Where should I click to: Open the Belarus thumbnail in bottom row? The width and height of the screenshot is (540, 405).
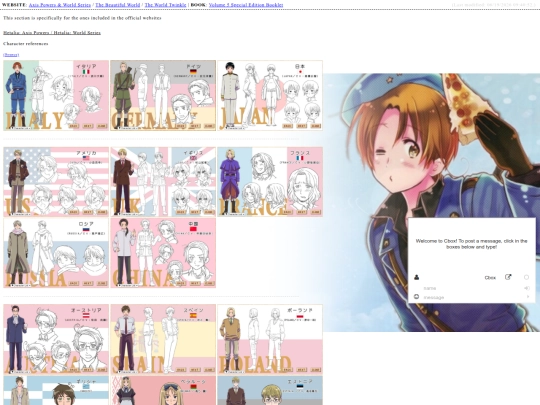(163, 391)
